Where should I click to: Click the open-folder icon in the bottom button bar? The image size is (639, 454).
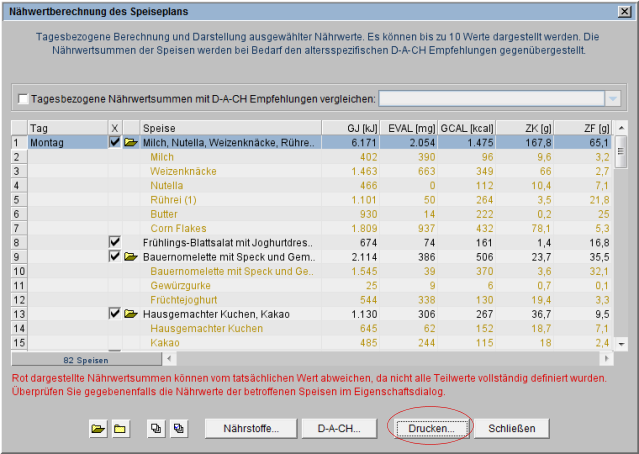[97, 429]
